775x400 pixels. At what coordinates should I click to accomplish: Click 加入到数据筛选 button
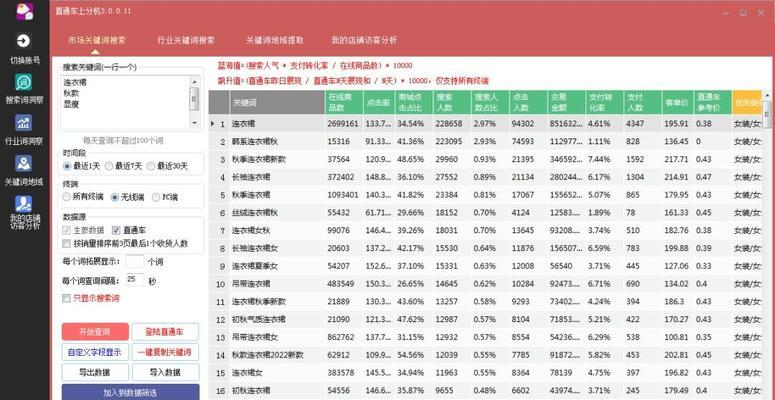130,393
